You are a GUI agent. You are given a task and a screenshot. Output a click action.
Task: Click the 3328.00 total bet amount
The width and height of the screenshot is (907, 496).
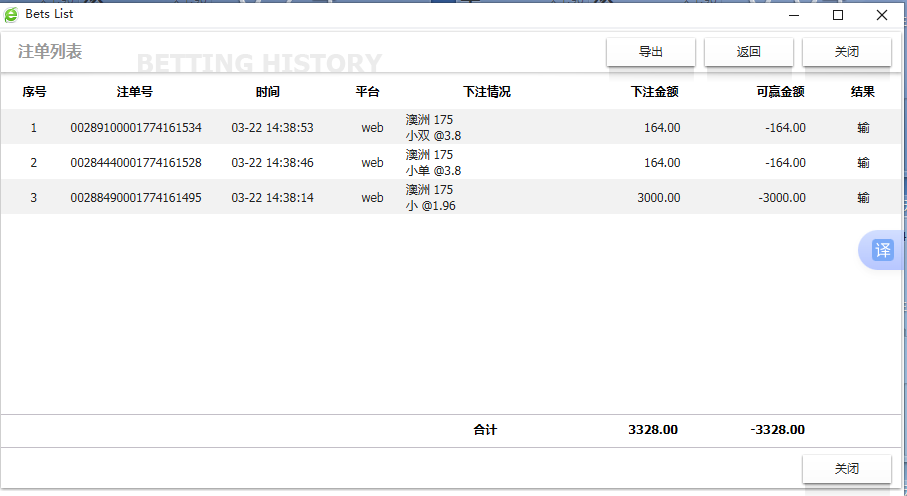point(653,429)
